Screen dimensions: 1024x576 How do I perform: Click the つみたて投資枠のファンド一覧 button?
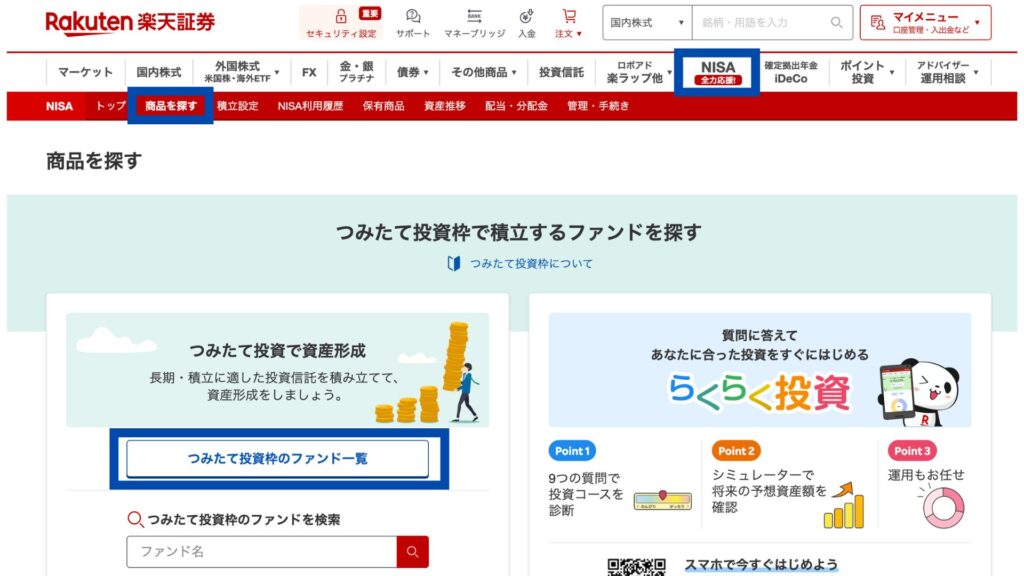click(x=278, y=458)
